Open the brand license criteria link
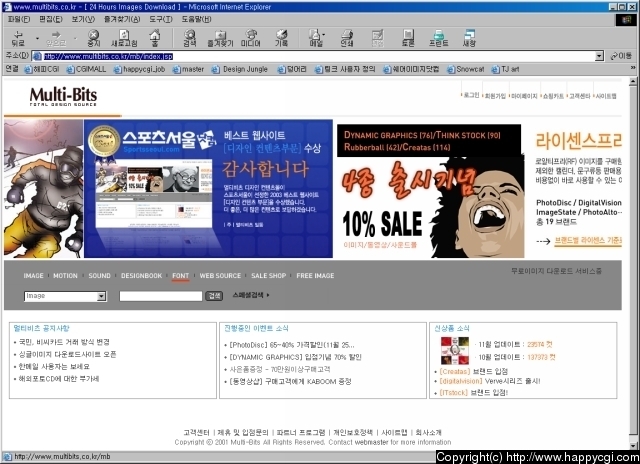Image resolution: width=640 pixels, height=464 pixels. [588, 241]
